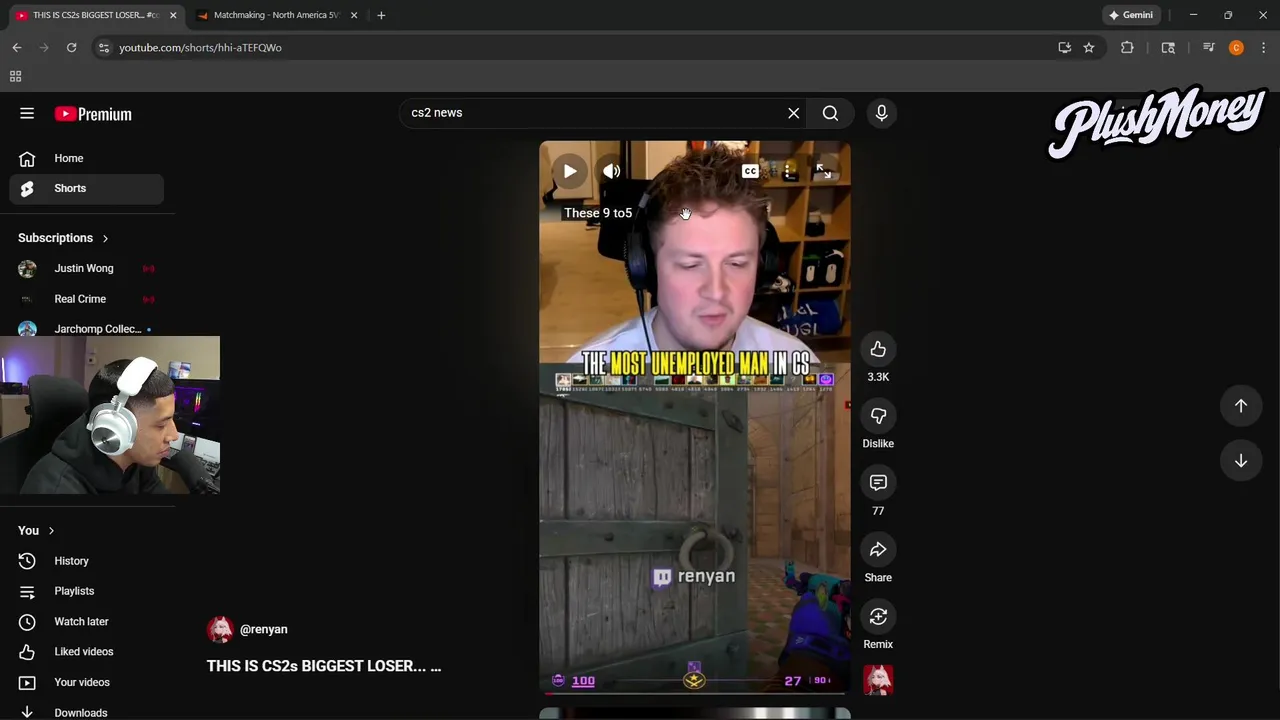Bookmark this page with the star

[1089, 47]
